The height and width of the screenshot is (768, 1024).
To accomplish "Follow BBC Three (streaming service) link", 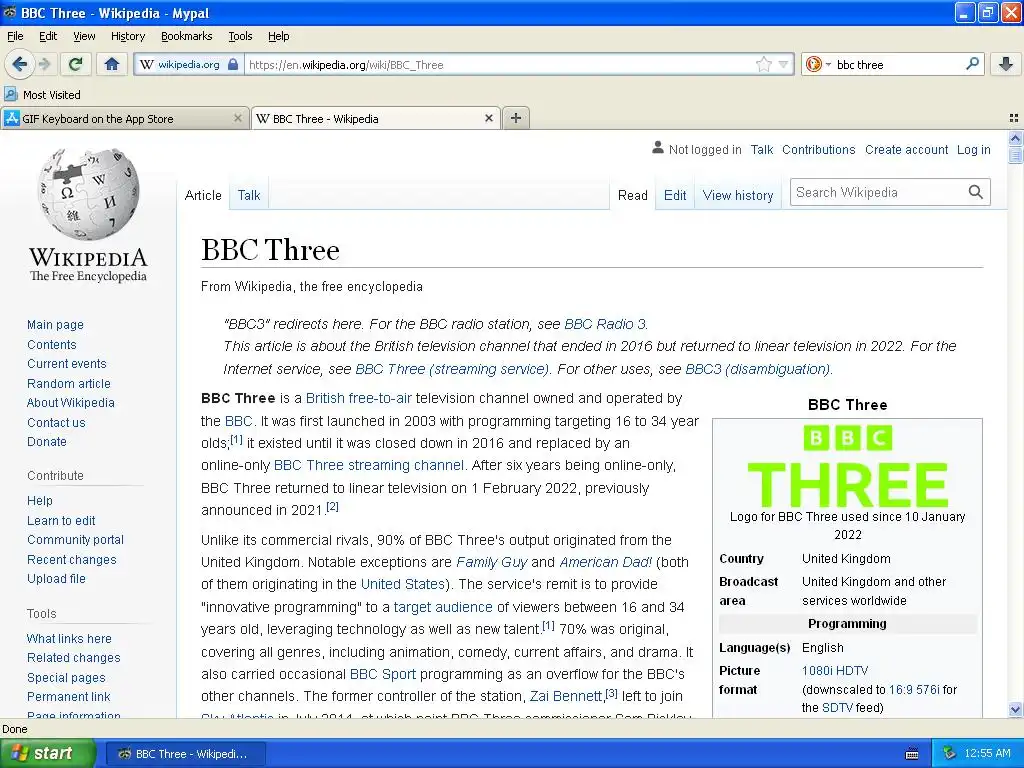I will (452, 369).
